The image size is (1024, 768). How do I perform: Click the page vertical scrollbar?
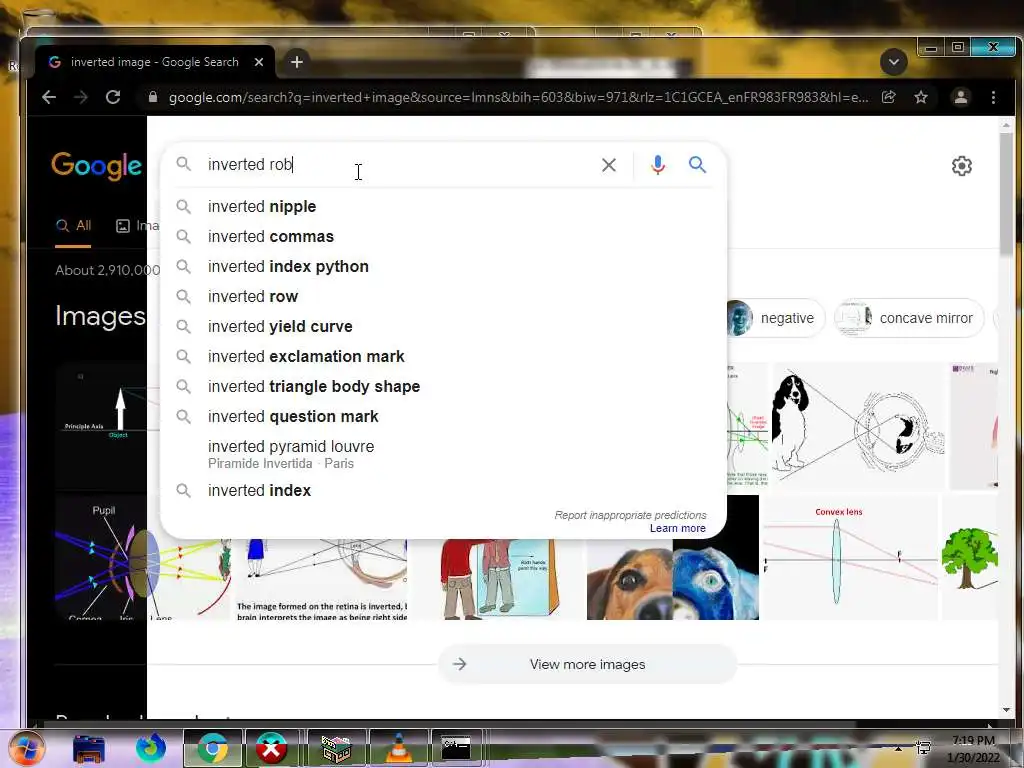1006,196
